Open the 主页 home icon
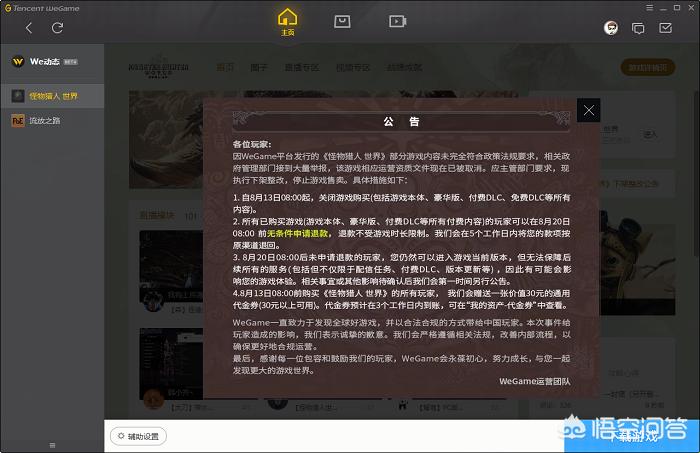Screen dimensions: 700x453 click(x=288, y=22)
